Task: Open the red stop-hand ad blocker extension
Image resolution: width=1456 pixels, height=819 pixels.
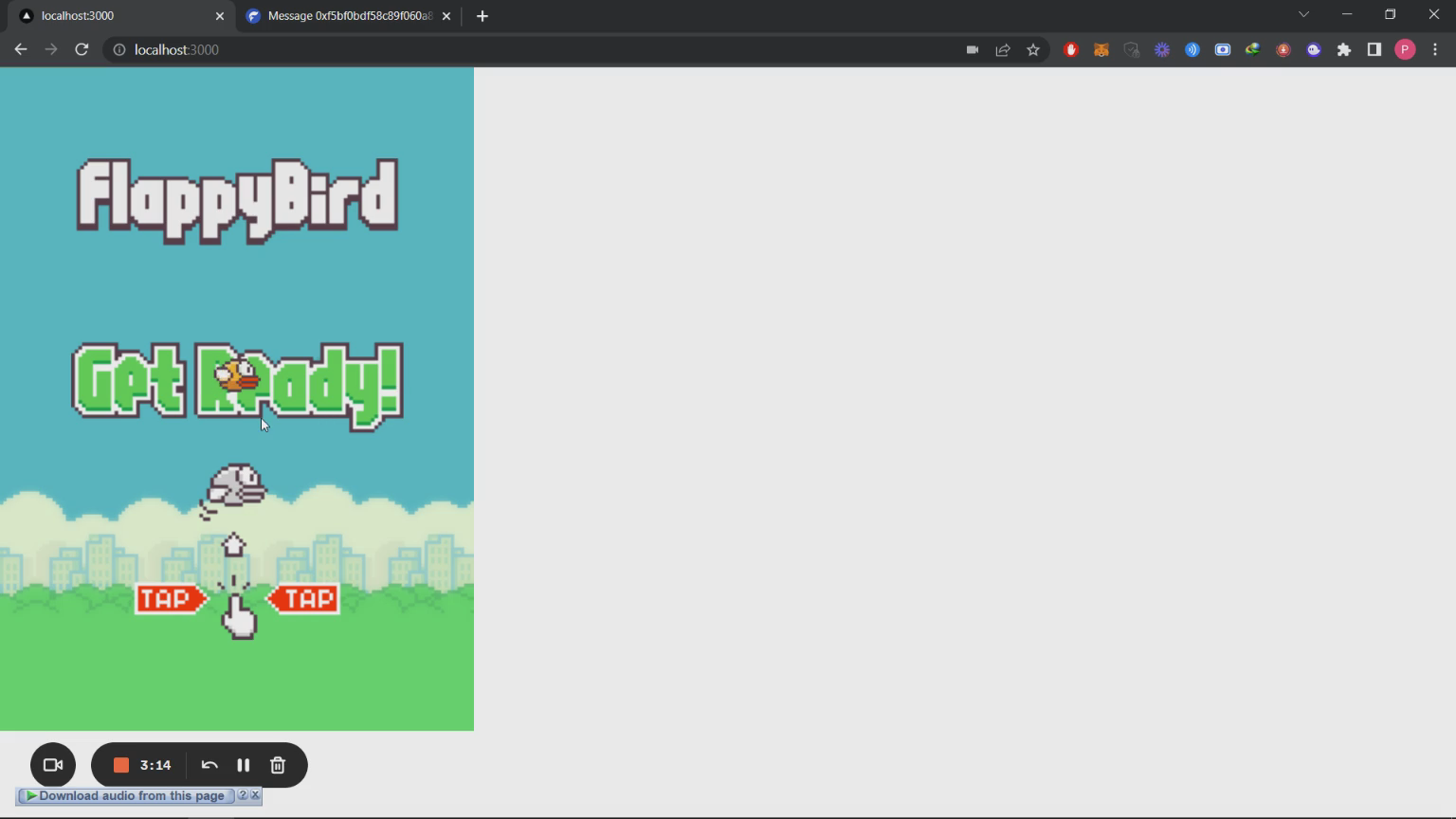Action: pos(1071,49)
